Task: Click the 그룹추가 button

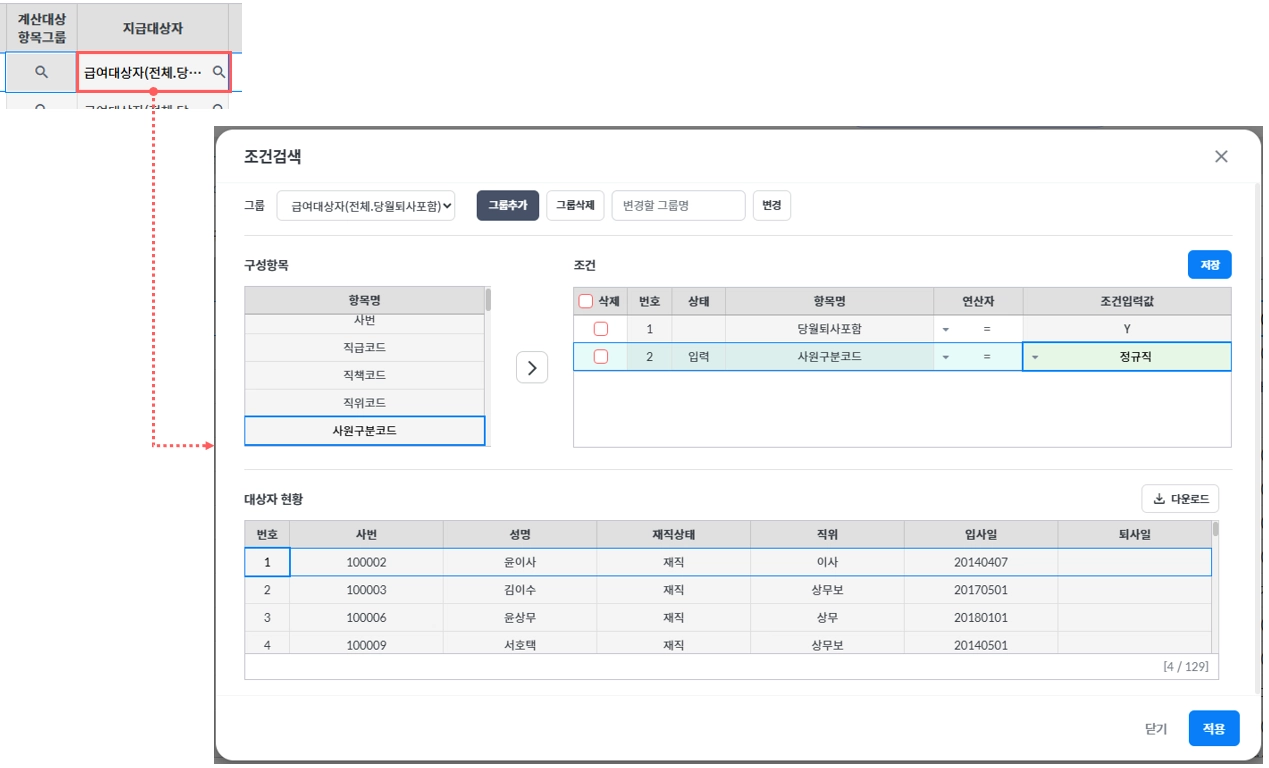Action: (508, 205)
